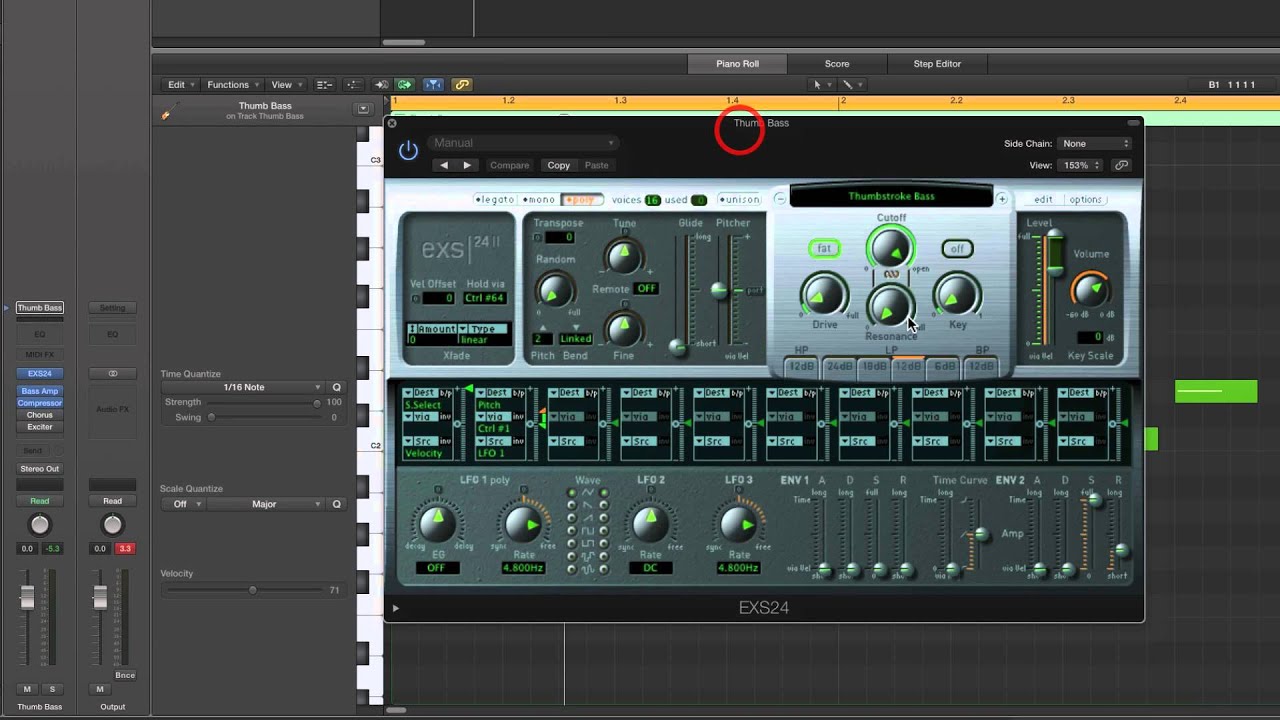Select the pencil tool menu
The width and height of the screenshot is (1280, 720).
pyautogui.click(x=851, y=85)
